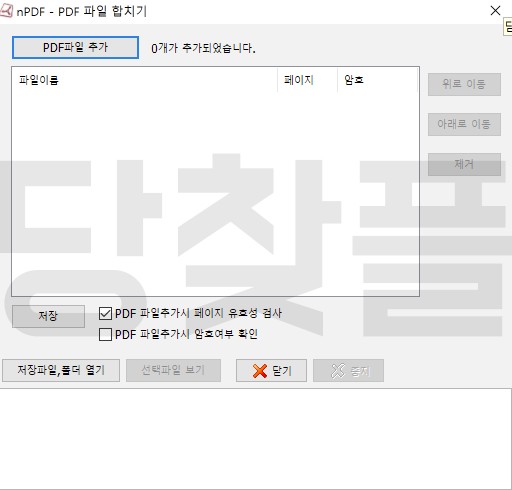Click the log output text area

coord(255,439)
